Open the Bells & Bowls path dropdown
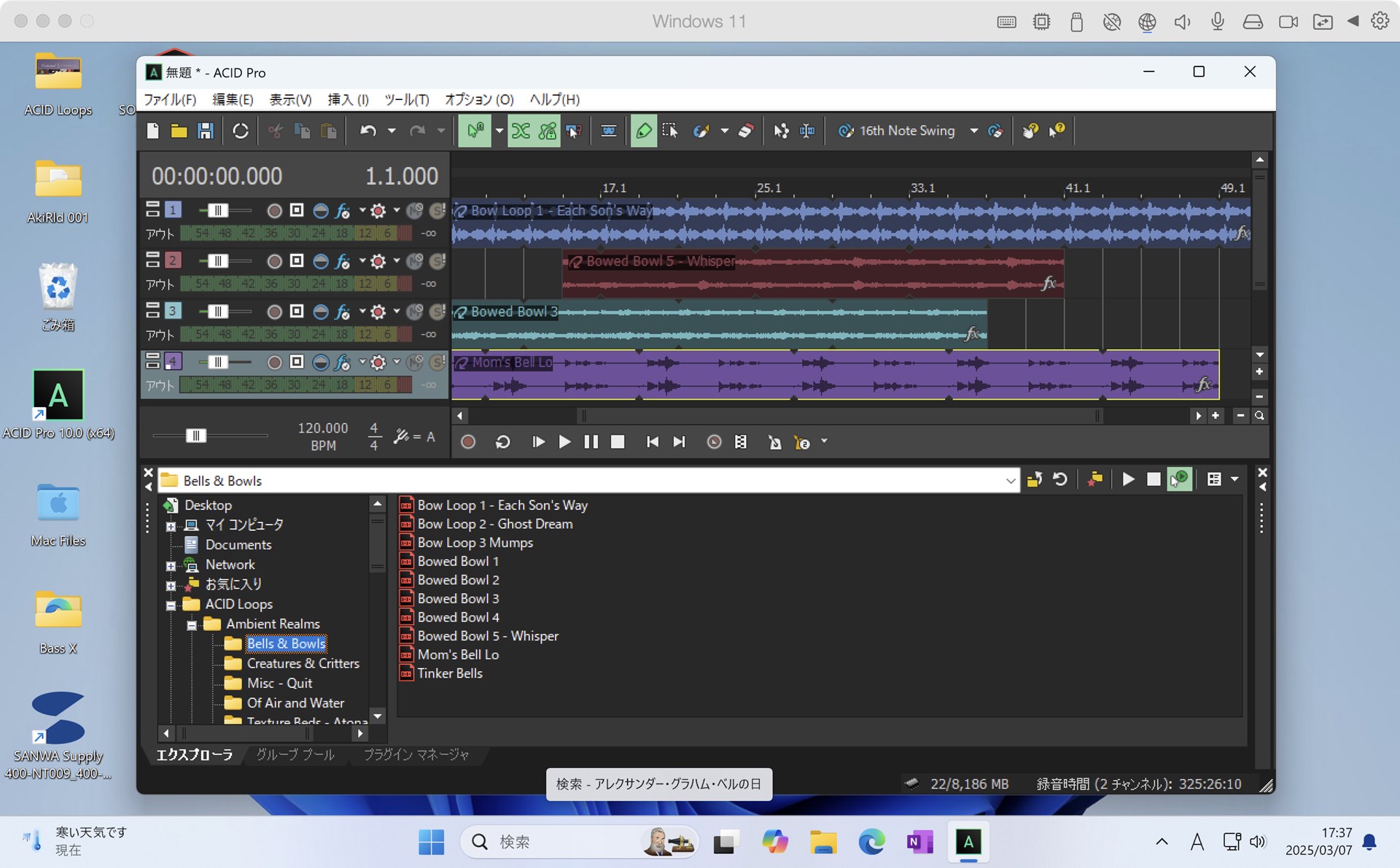Screen dimensions: 1400x868 [x=1010, y=481]
